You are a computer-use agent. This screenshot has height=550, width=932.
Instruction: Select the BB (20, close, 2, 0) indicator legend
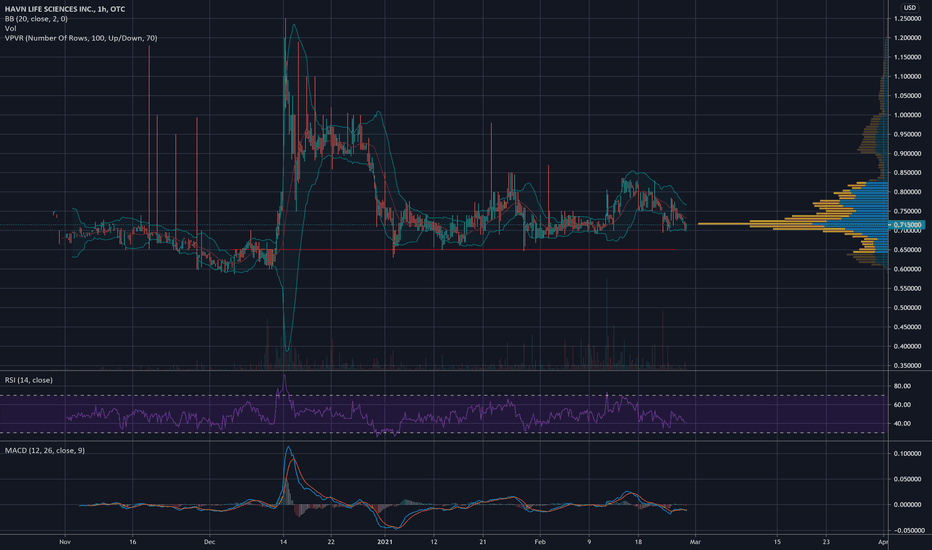pyautogui.click(x=36, y=18)
